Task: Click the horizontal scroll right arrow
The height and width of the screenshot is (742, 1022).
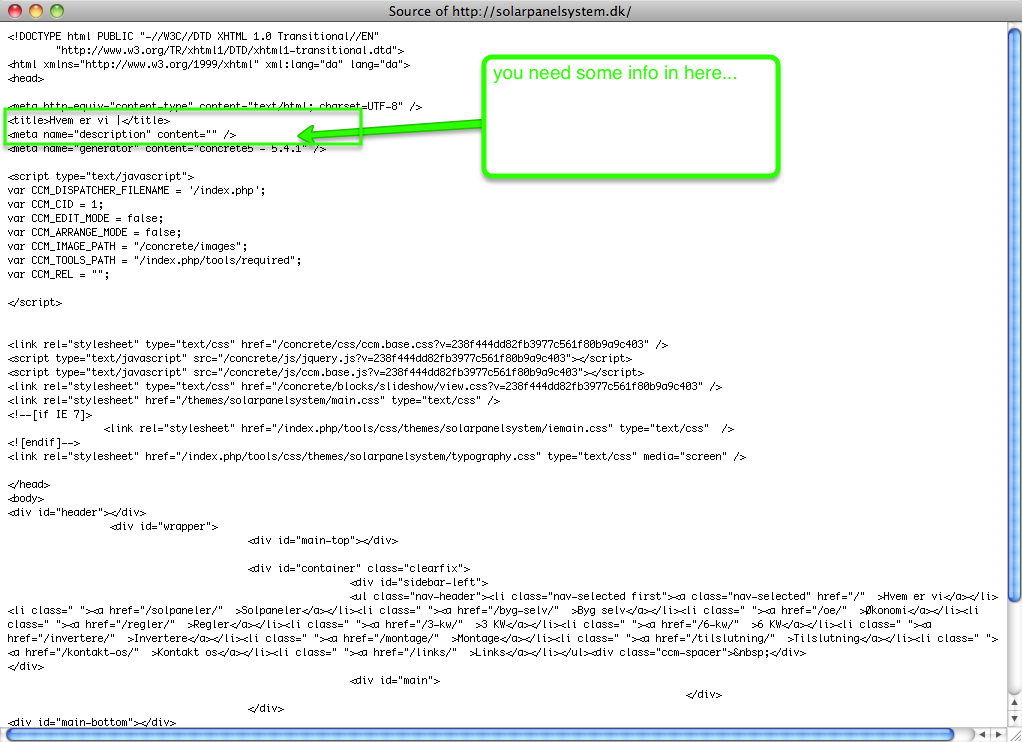Action: click(x=998, y=735)
